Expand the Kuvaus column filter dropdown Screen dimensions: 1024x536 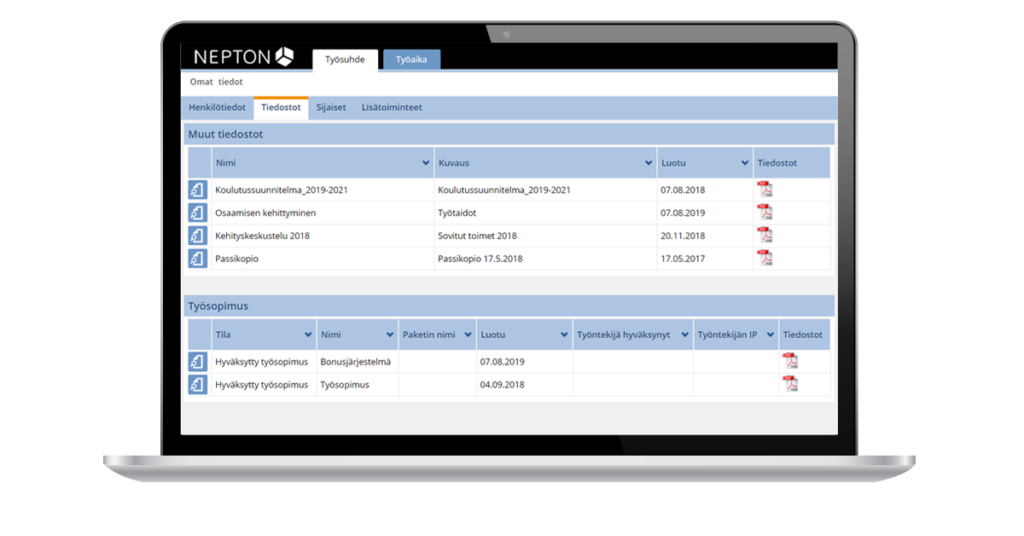[648, 163]
